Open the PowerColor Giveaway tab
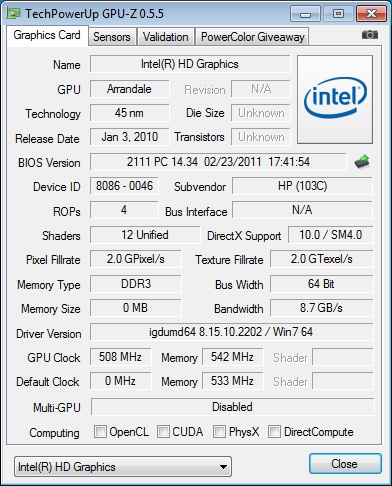392x486 pixels. 253,37
